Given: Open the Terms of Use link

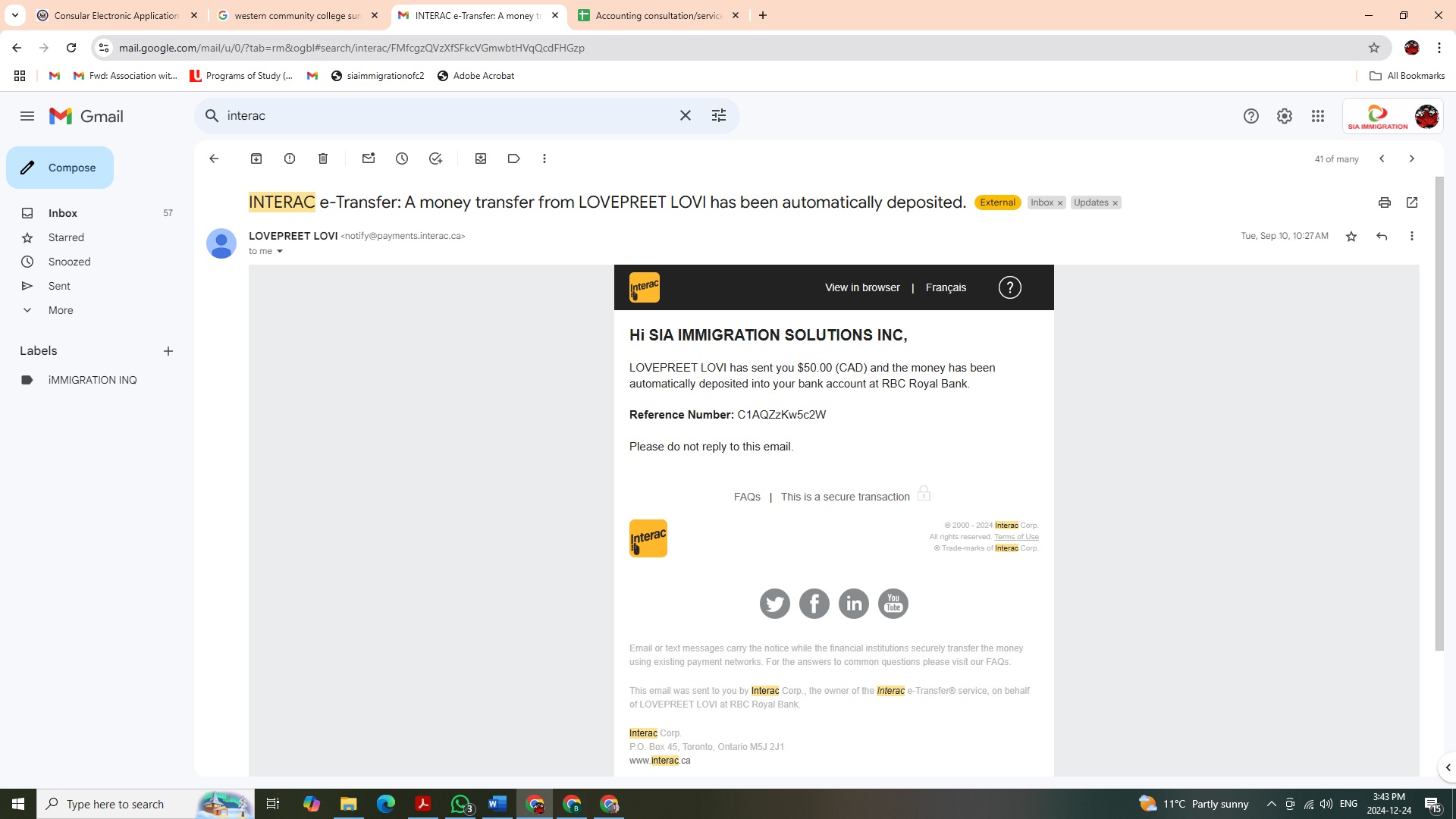Looking at the screenshot, I should click(1016, 537).
